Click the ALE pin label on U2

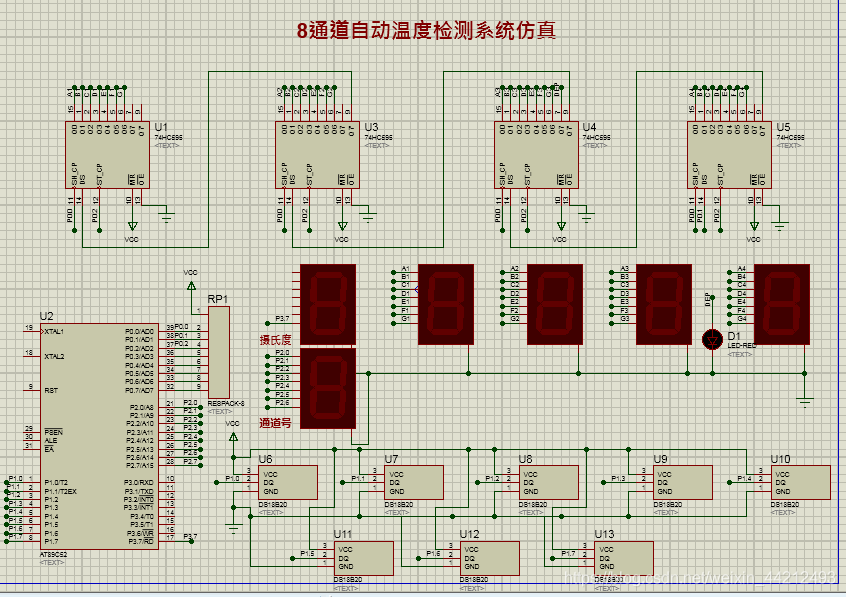point(51,440)
